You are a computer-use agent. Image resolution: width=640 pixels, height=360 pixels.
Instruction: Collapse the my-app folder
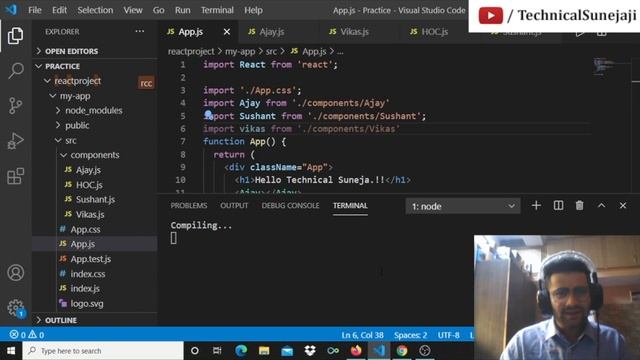point(75,96)
